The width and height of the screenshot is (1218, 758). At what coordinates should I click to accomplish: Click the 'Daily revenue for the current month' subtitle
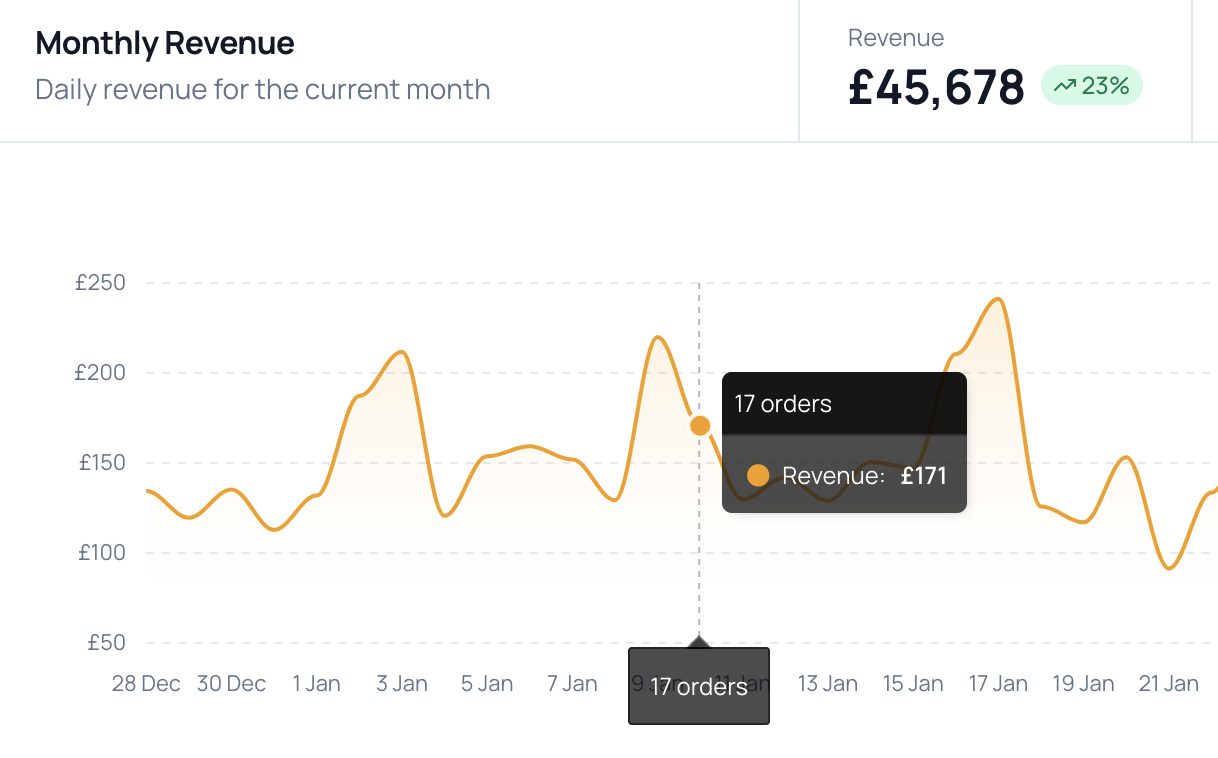(263, 89)
